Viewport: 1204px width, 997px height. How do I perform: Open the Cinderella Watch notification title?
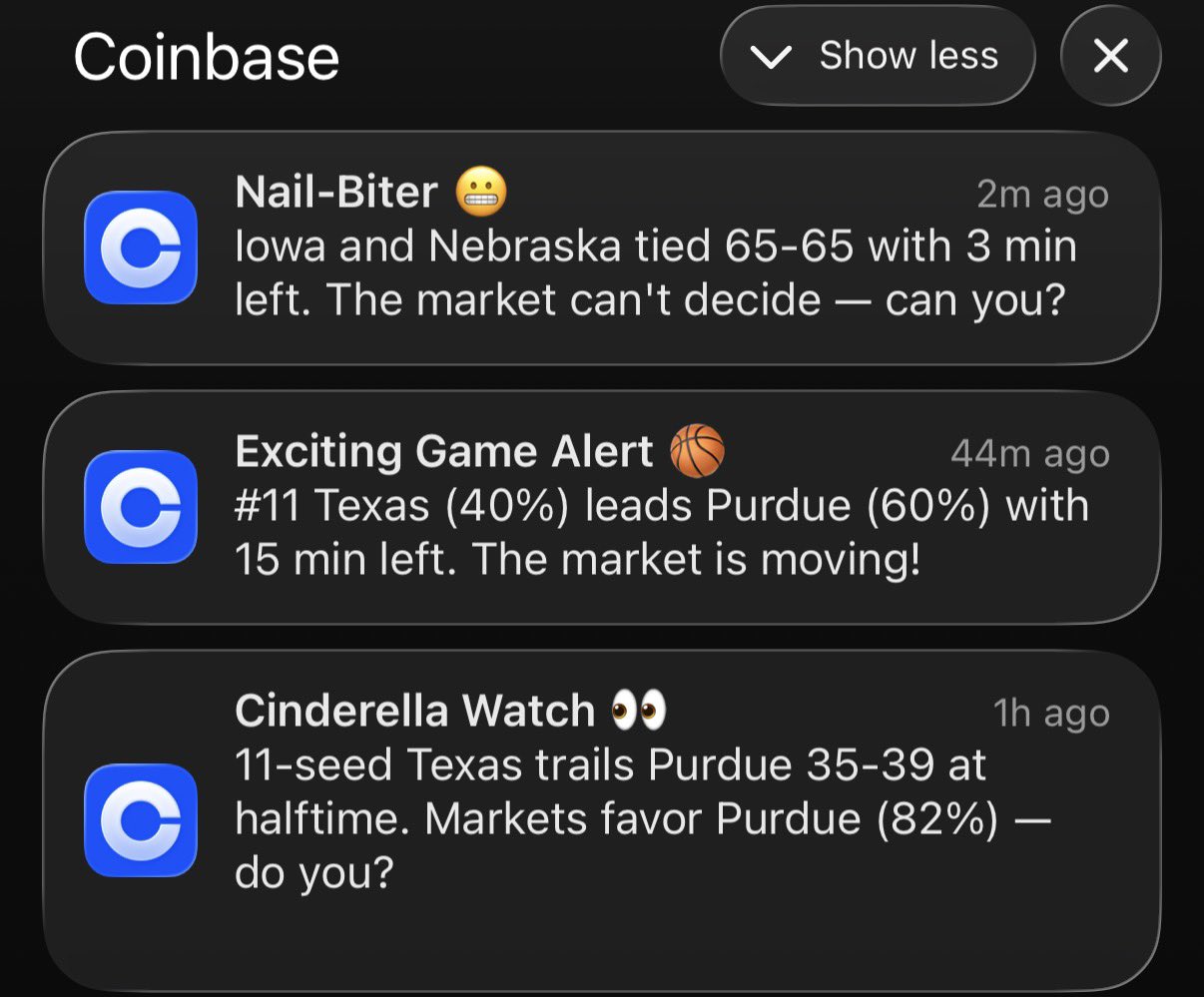[x=414, y=711]
